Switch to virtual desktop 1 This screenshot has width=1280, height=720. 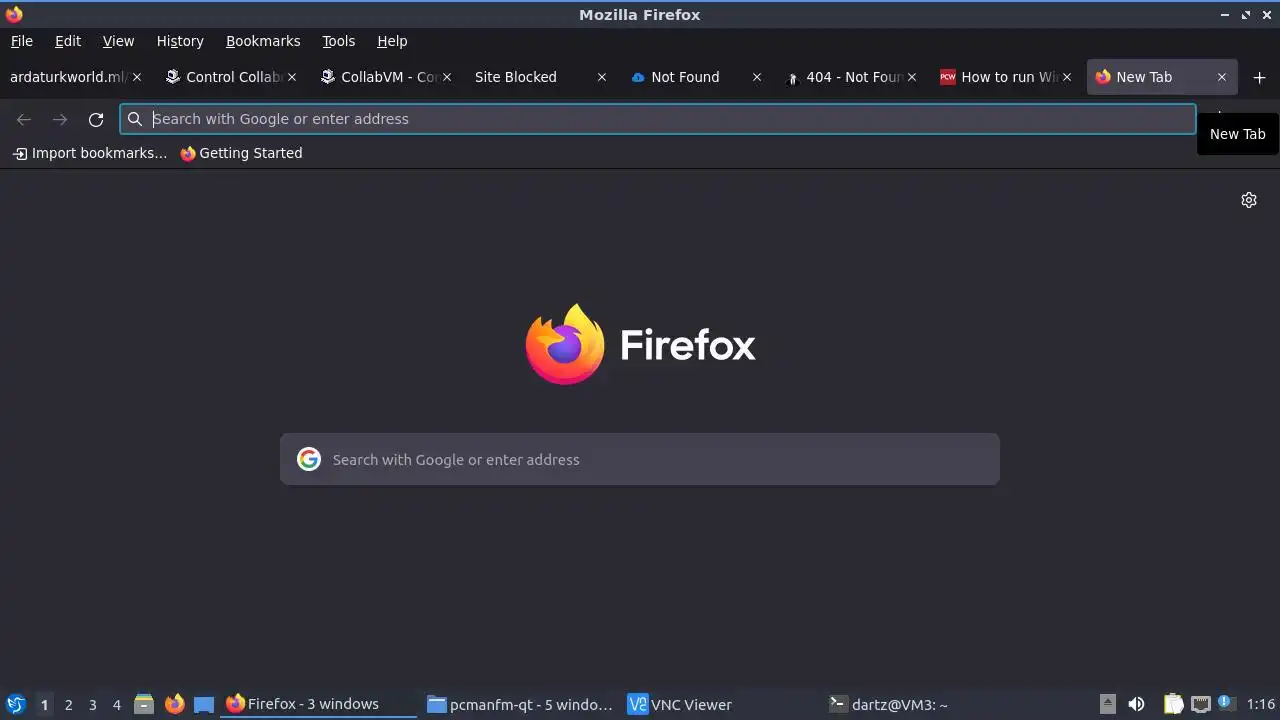click(44, 705)
